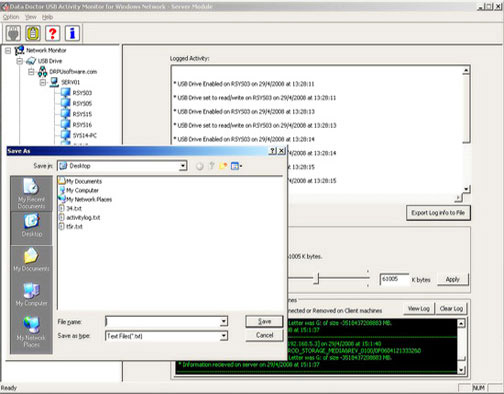
Task: Select SERV01 server node
Action: click(70, 82)
